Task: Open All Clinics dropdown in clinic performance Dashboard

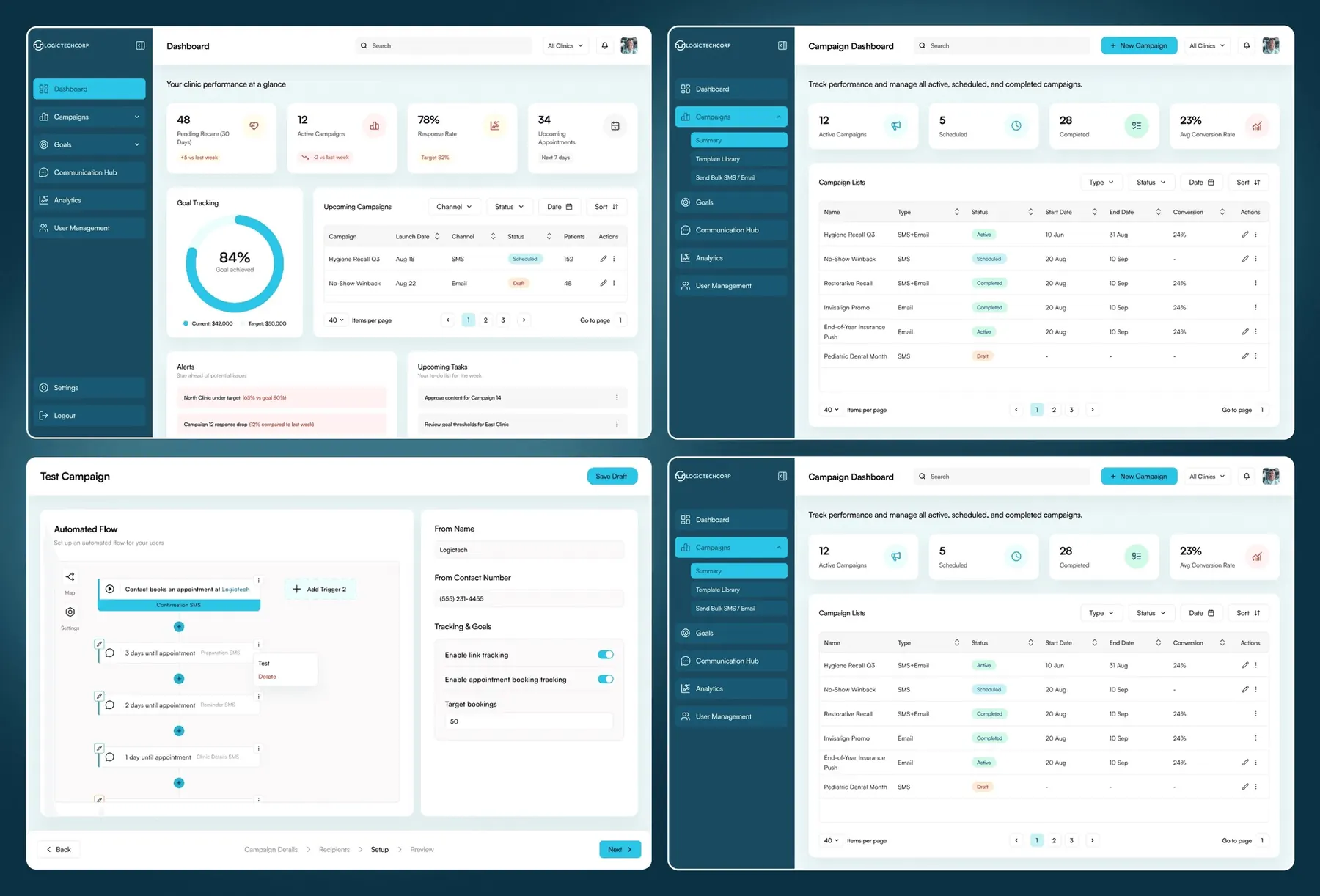Action: 565,45
